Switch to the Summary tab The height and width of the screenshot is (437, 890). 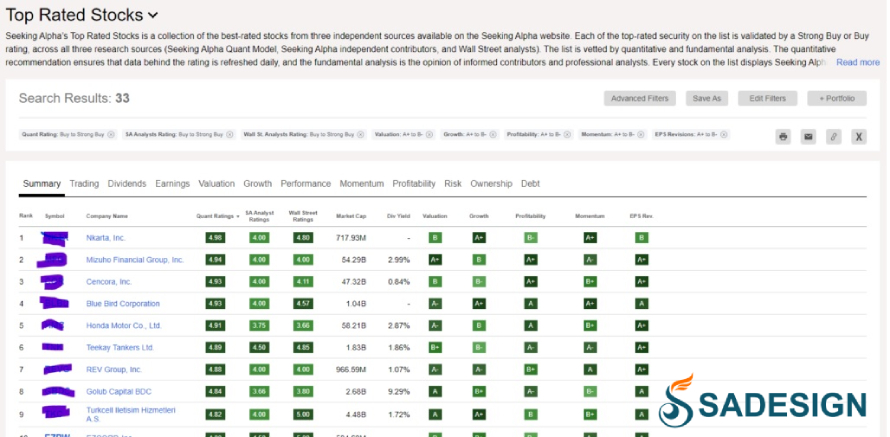[41, 184]
